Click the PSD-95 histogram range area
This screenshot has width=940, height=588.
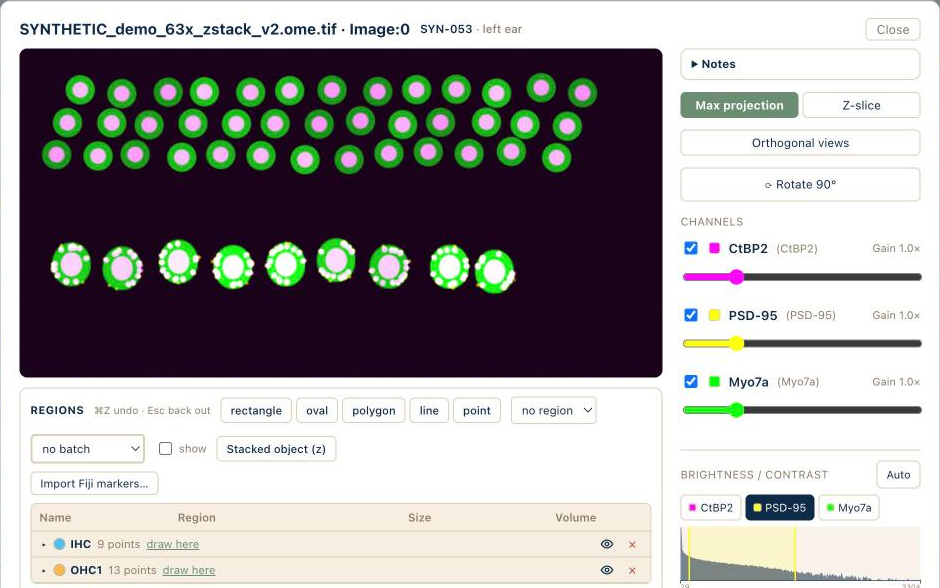[742, 554]
